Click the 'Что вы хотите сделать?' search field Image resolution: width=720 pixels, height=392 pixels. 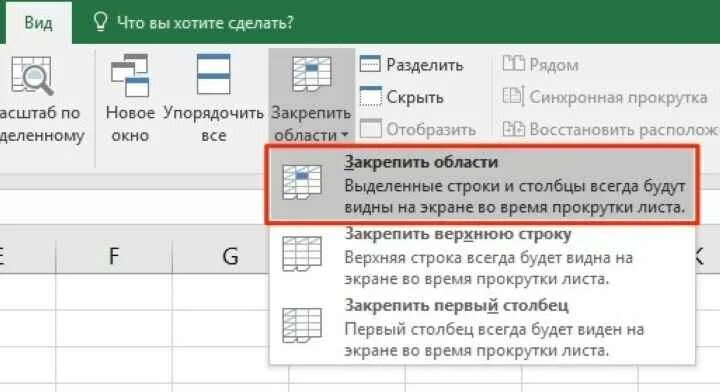[x=205, y=22]
